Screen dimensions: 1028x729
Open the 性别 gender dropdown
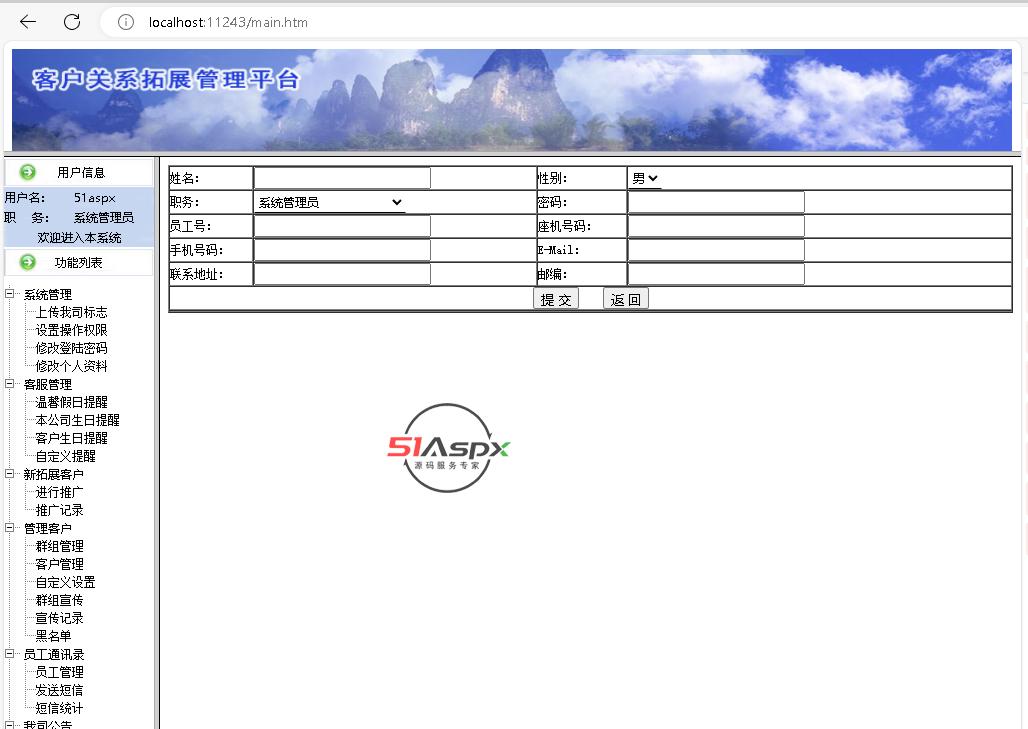(x=644, y=178)
